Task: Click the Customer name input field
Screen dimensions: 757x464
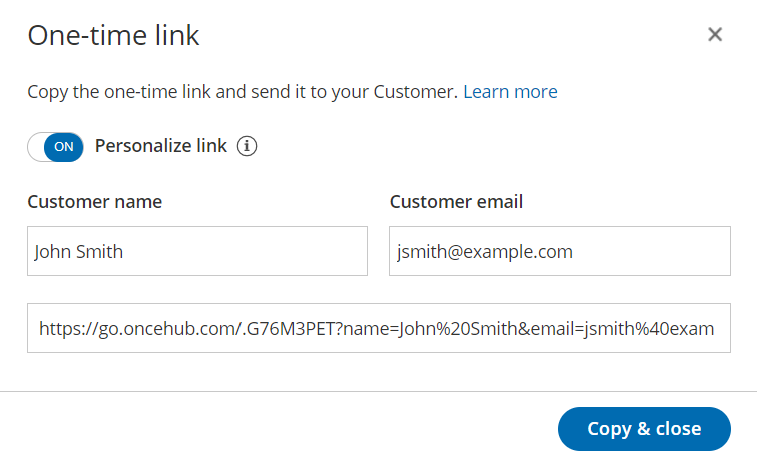Action: pyautogui.click(x=197, y=251)
